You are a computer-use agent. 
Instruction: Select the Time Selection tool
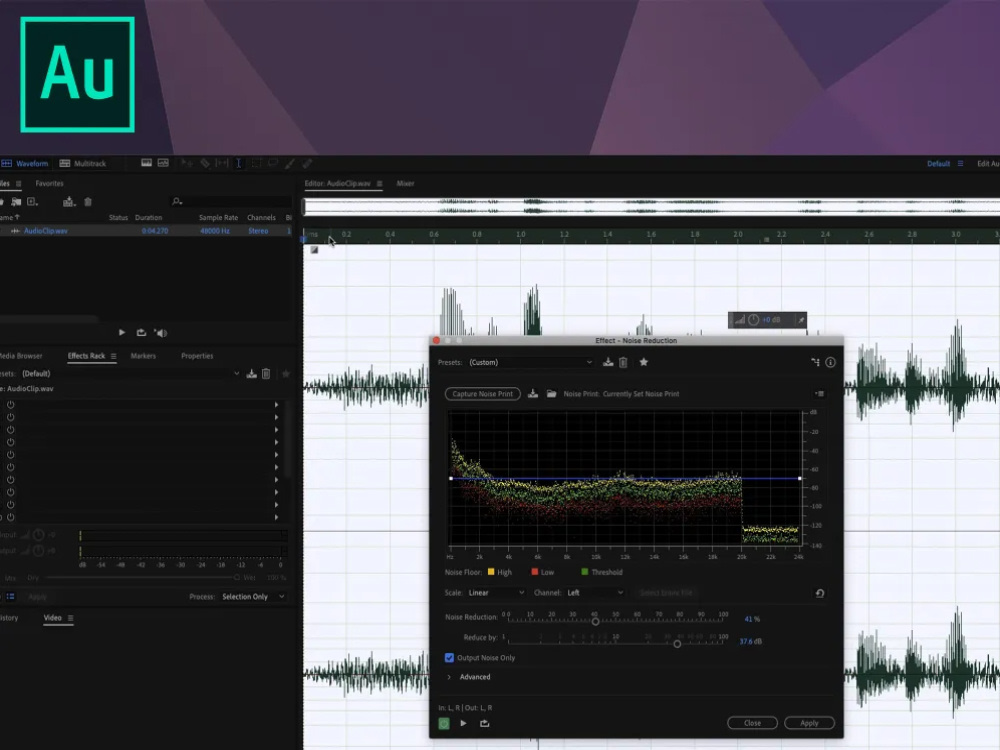coord(239,163)
